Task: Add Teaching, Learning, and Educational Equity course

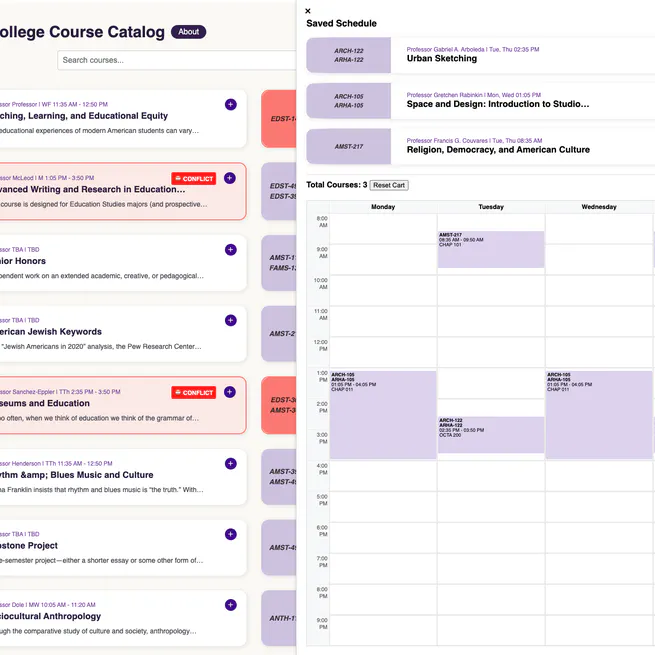Action: pyautogui.click(x=230, y=104)
